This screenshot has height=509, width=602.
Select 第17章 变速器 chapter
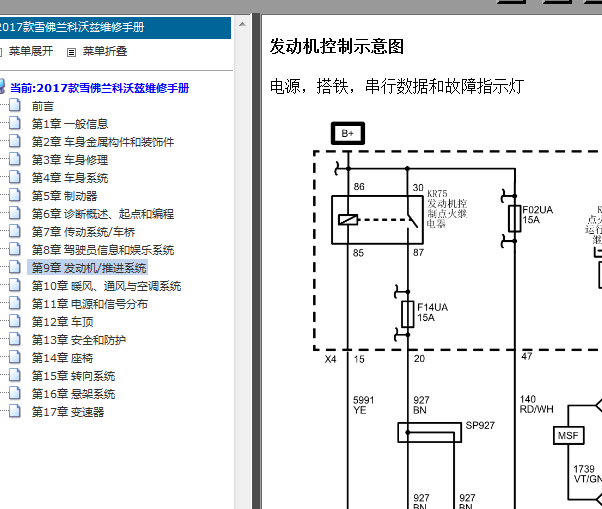click(68, 412)
